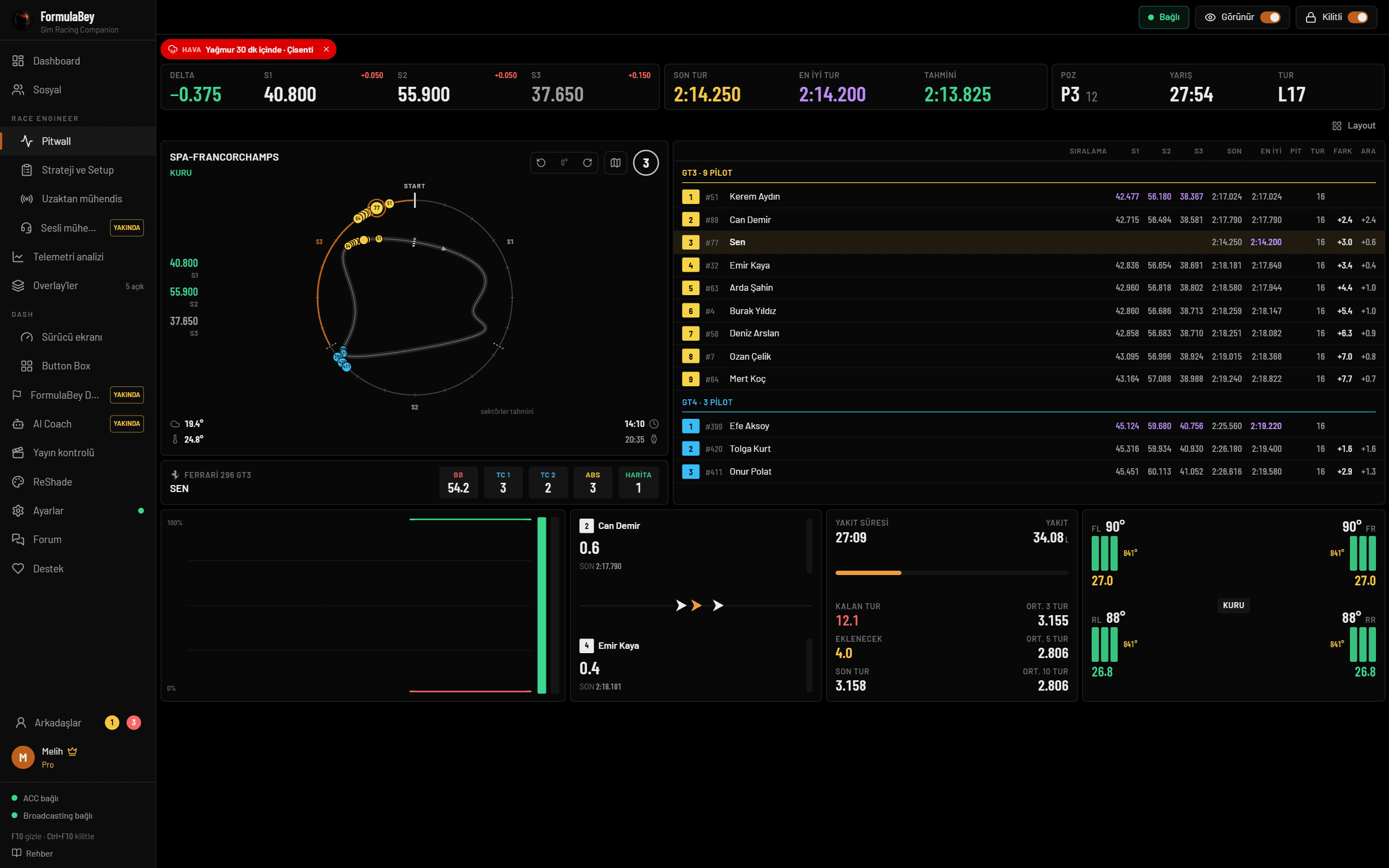Click the ABS value box
The height and width of the screenshot is (868, 1389).
coord(593,482)
